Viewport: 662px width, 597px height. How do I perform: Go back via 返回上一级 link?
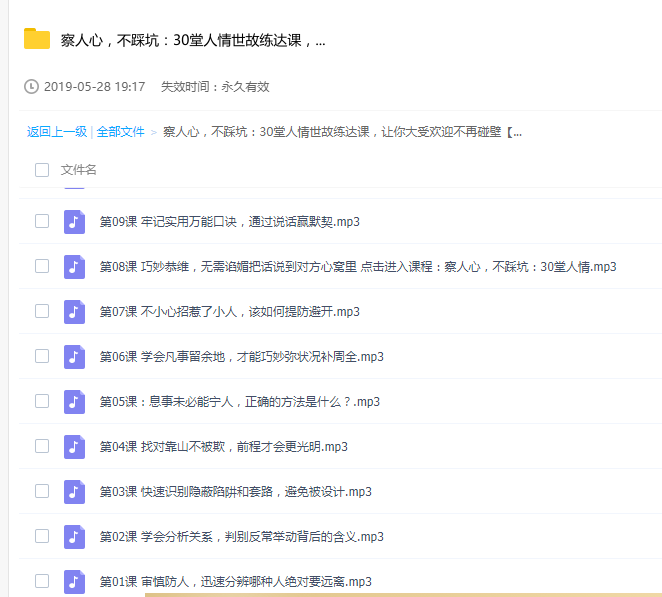click(57, 132)
